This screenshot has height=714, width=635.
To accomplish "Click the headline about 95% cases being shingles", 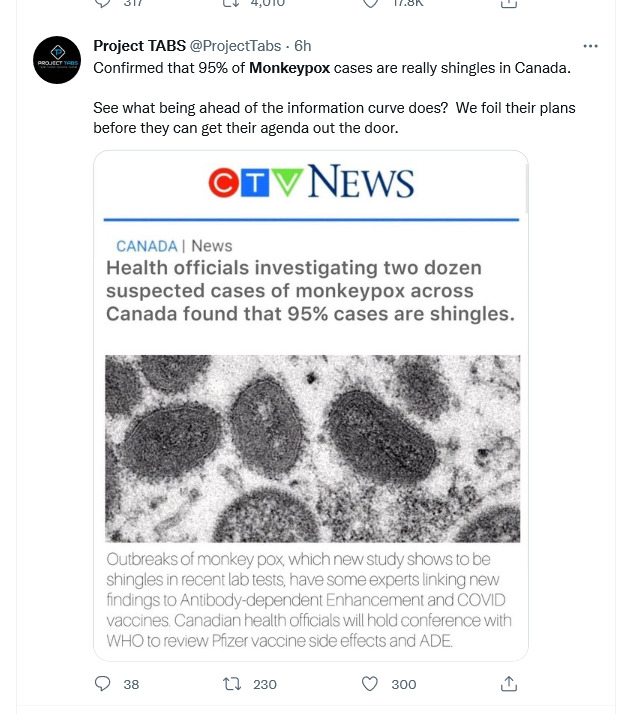I will [310, 291].
